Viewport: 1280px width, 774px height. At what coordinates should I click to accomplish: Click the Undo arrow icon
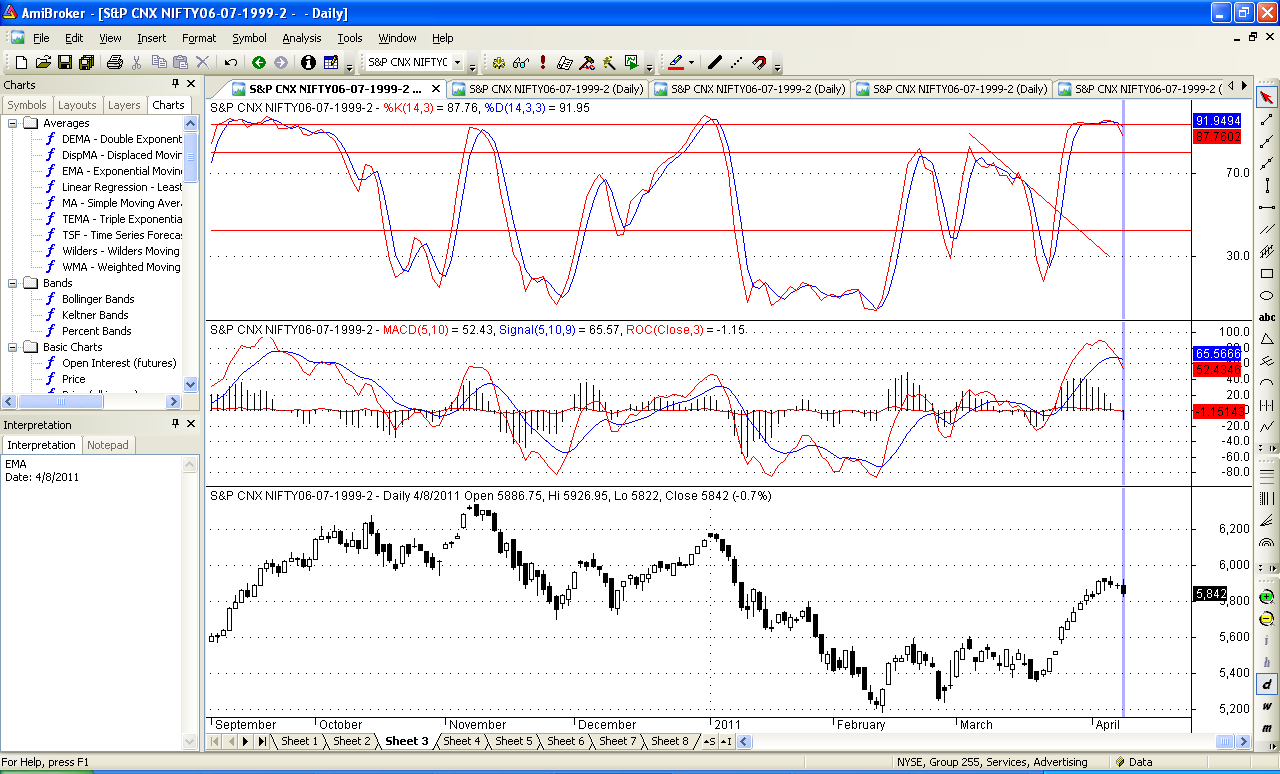pyautogui.click(x=230, y=62)
